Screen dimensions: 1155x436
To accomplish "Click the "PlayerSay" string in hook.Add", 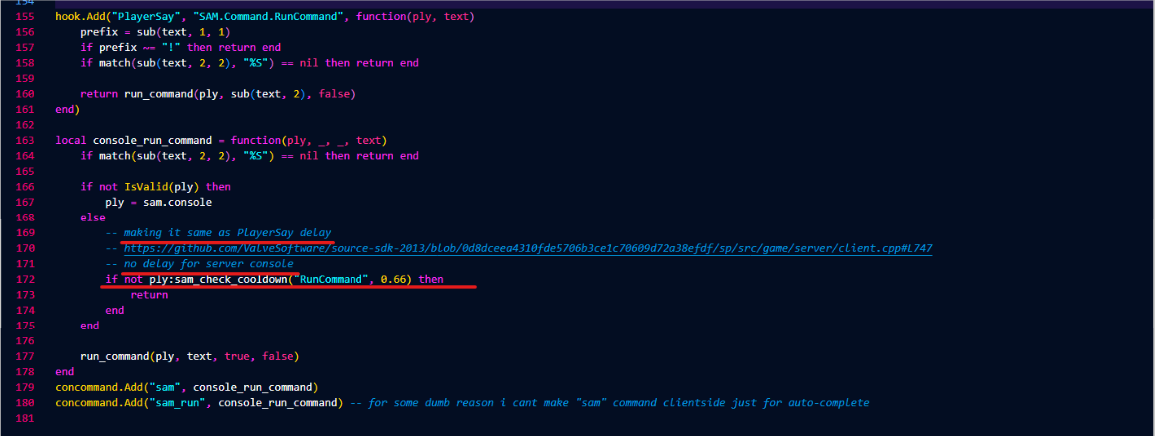I will (x=148, y=16).
